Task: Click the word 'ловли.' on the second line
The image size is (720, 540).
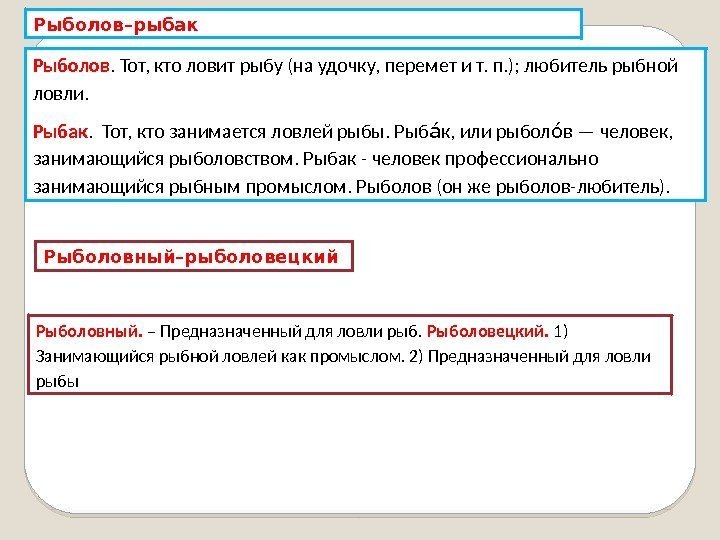Action: click(61, 94)
